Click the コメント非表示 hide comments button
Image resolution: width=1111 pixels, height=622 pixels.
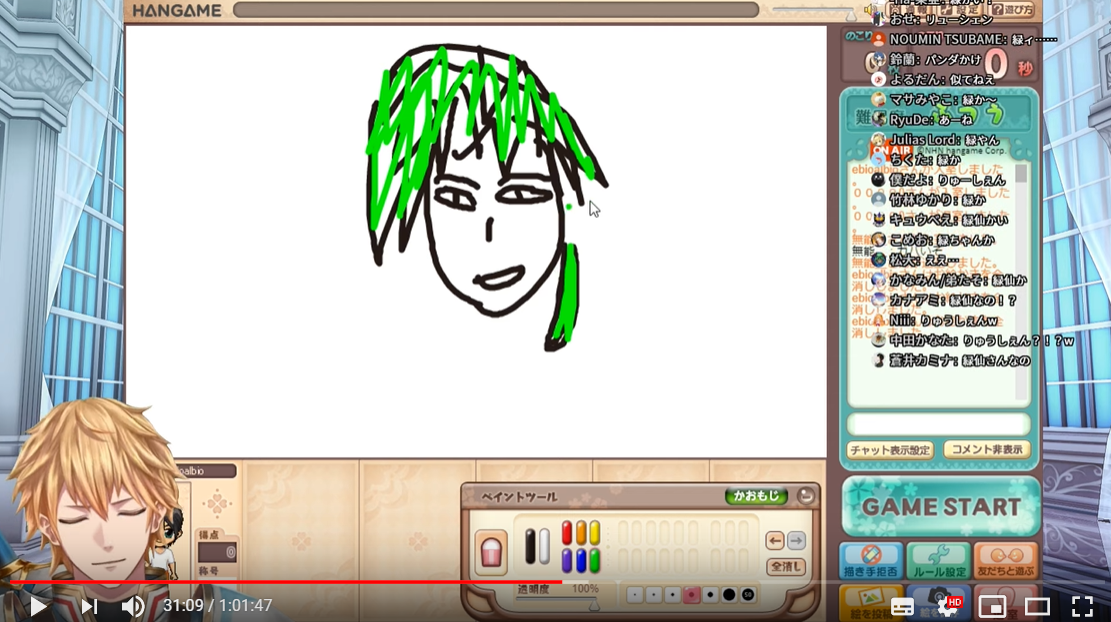coord(986,449)
